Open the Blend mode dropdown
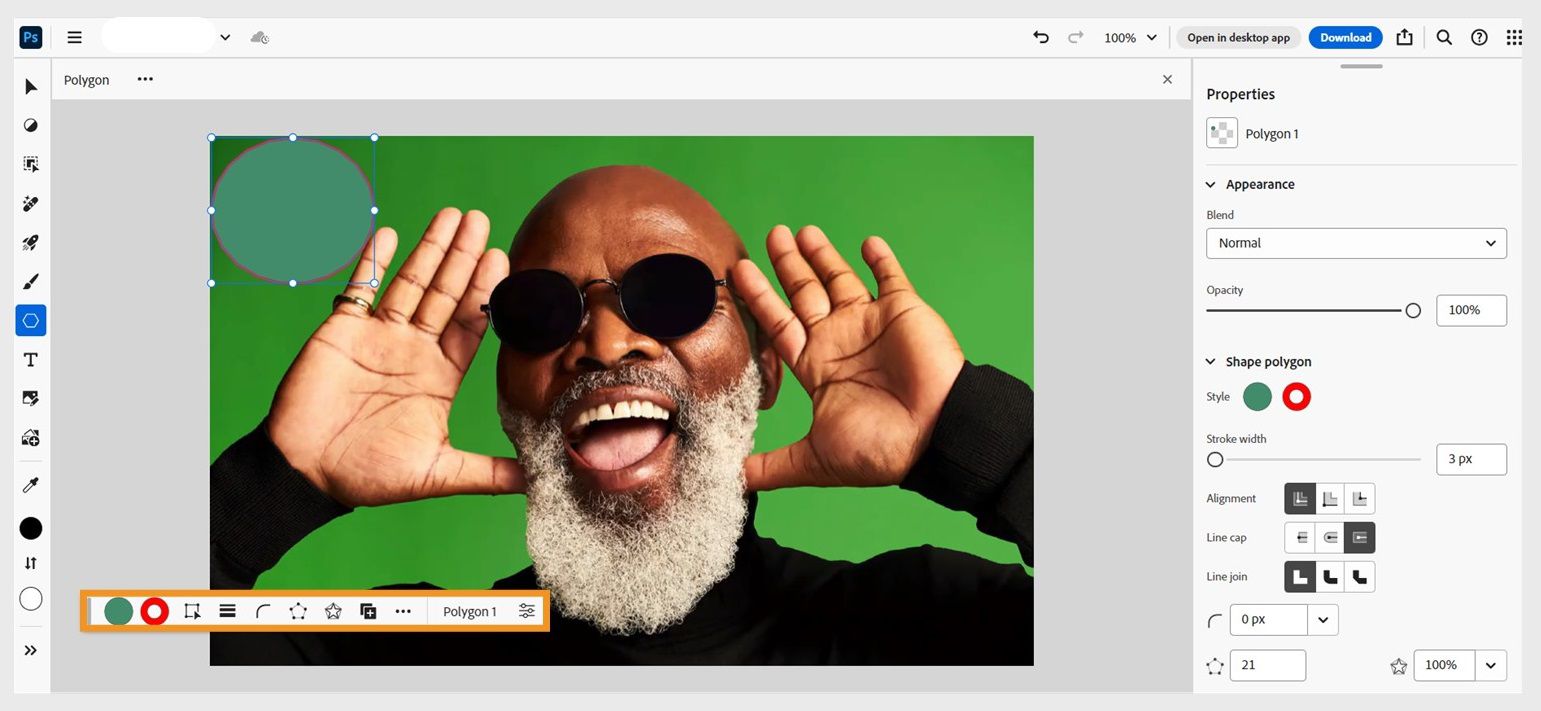 click(1355, 243)
